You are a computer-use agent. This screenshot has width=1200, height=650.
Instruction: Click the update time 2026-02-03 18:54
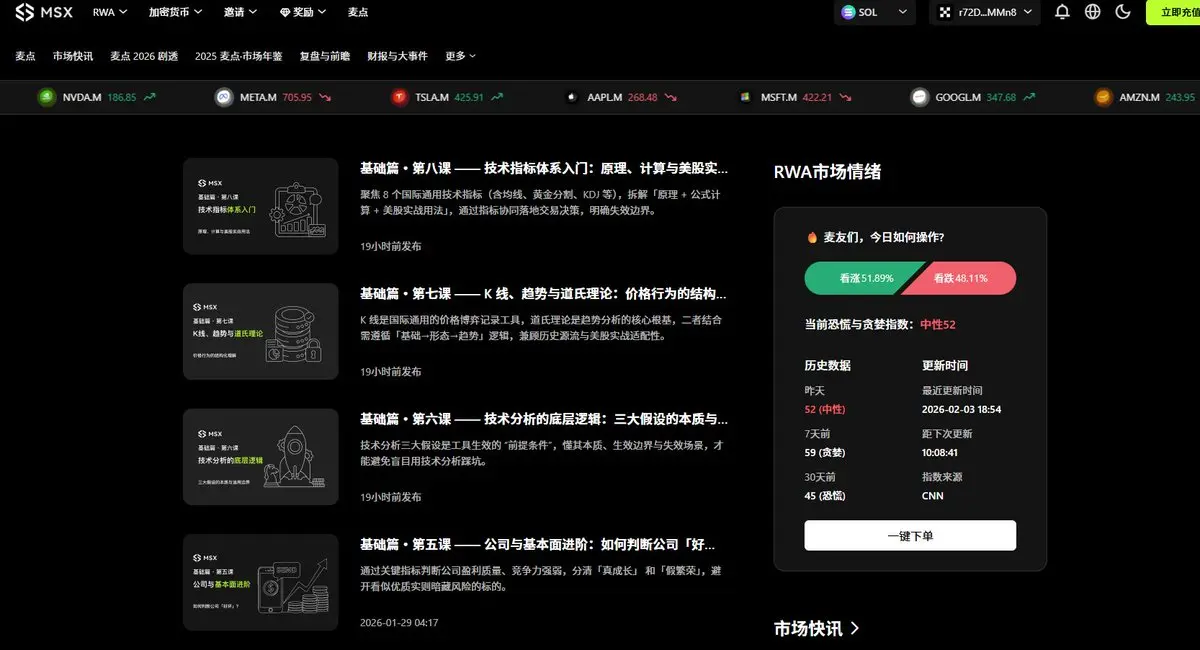tap(961, 409)
